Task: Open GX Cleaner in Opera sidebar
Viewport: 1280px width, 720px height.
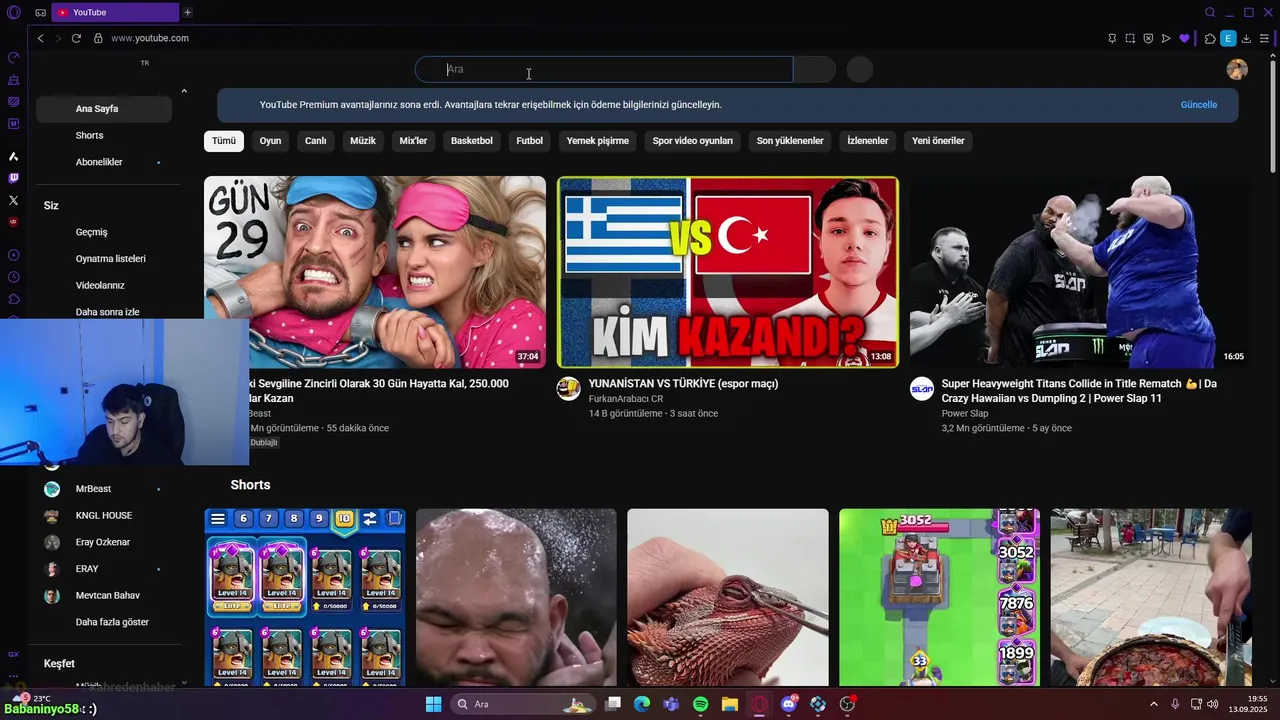Action: pyautogui.click(x=13, y=79)
